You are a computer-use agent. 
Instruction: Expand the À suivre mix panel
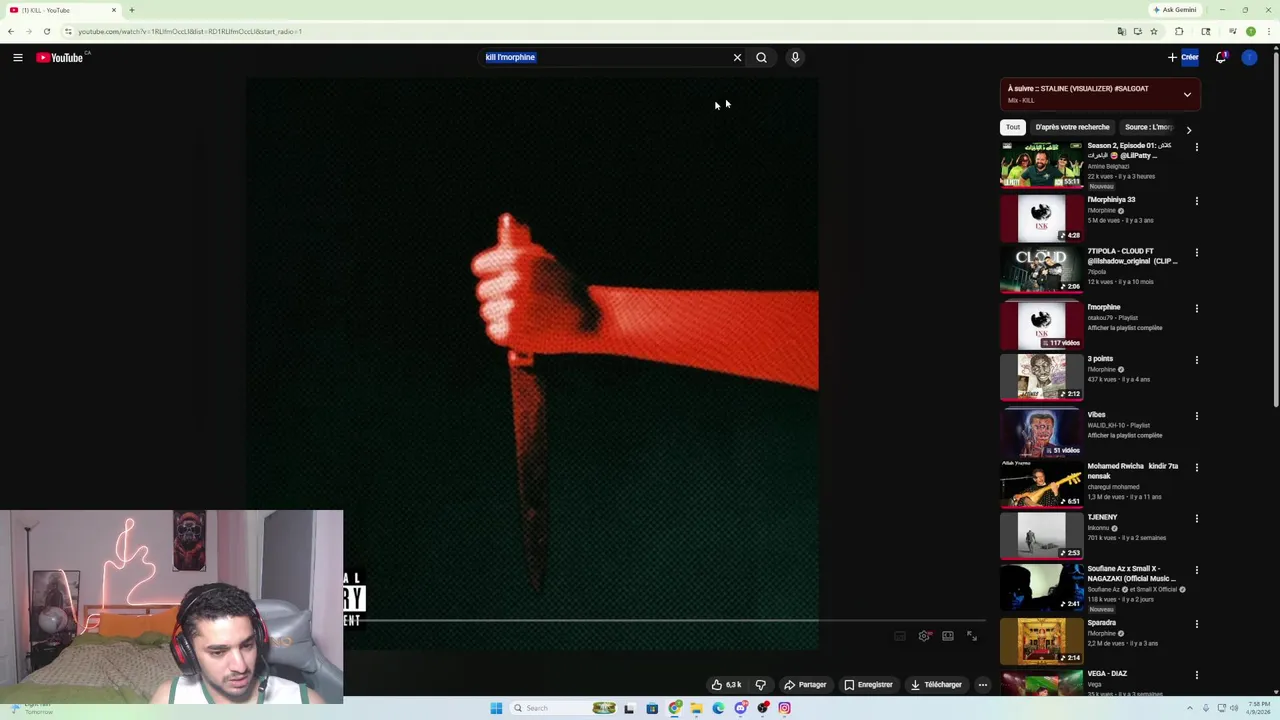pyautogui.click(x=1187, y=95)
